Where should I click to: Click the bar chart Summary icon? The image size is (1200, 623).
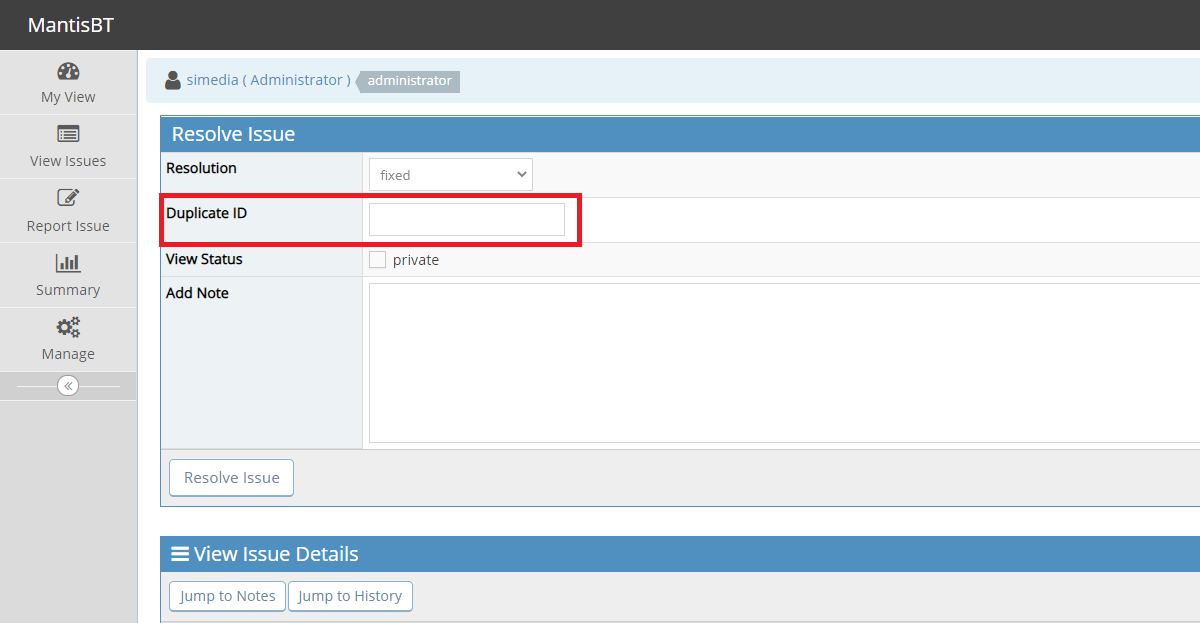tap(68, 263)
